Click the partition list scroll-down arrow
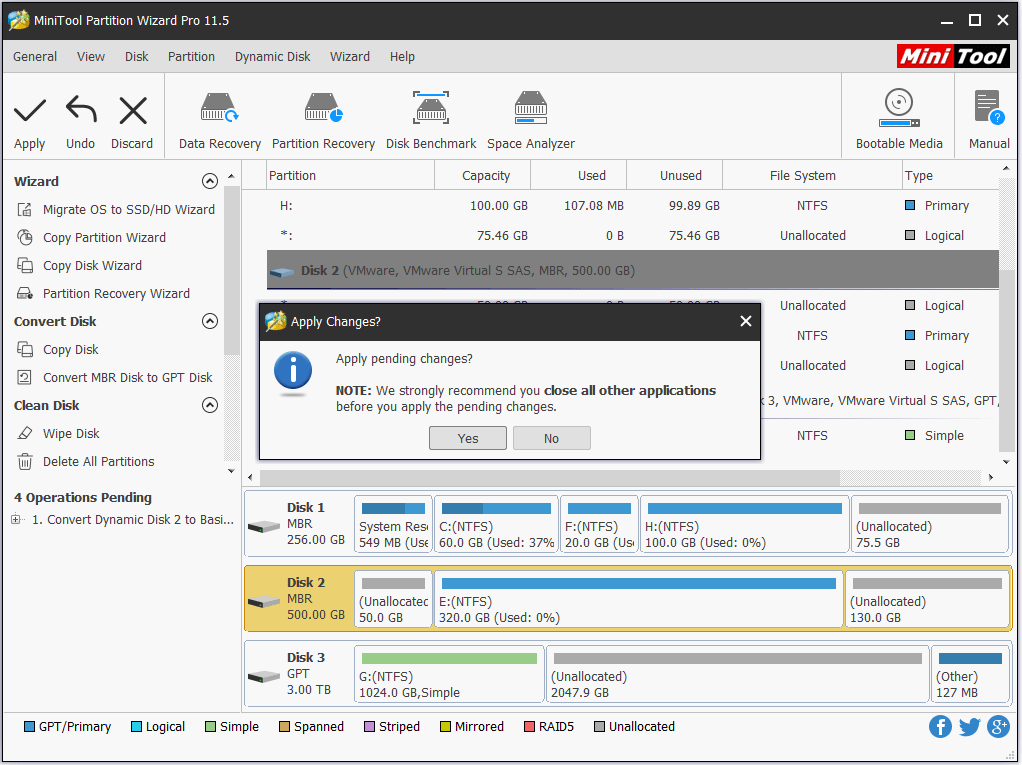This screenshot has height=765, width=1022. pyautogui.click(x=1006, y=462)
